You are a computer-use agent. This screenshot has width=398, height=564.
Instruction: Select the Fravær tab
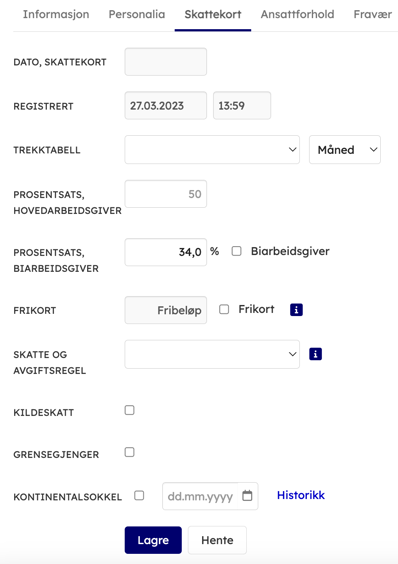[372, 14]
